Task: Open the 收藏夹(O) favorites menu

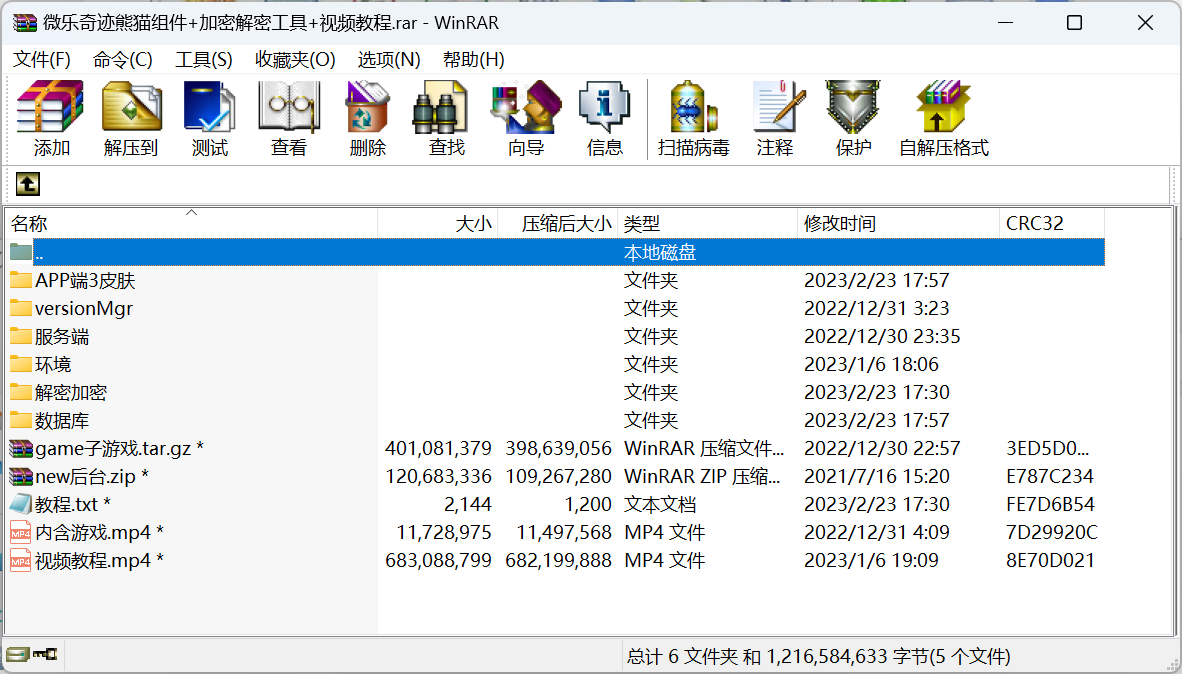Action: click(295, 59)
